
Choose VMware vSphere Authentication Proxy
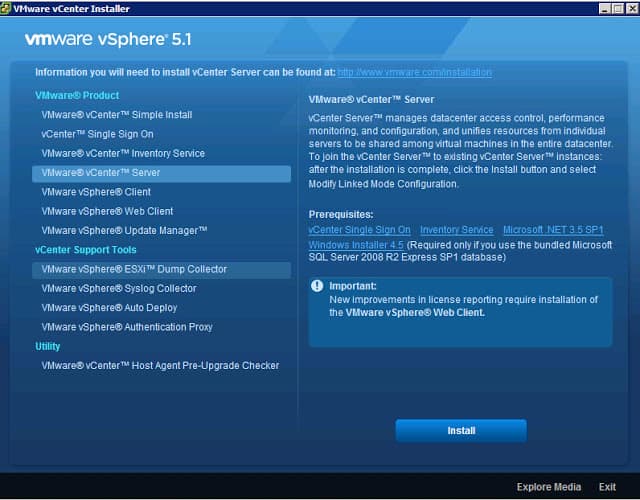127,327
